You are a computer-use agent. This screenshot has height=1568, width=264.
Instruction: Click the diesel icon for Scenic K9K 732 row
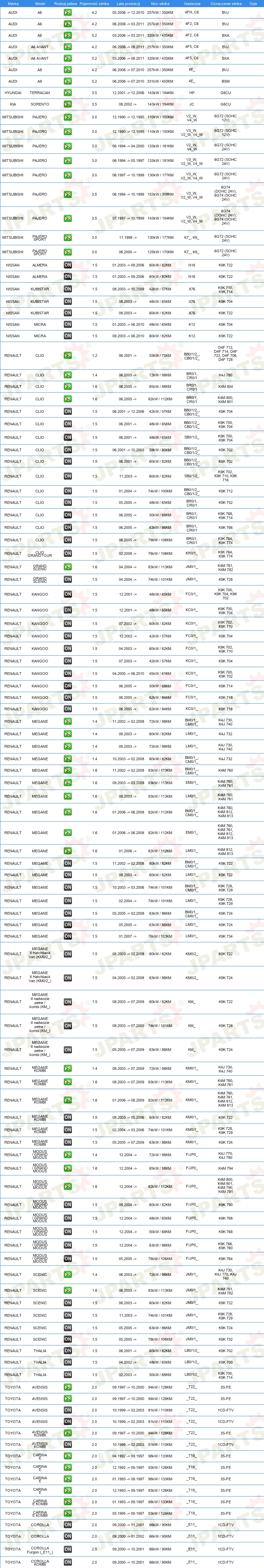pos(68,1339)
